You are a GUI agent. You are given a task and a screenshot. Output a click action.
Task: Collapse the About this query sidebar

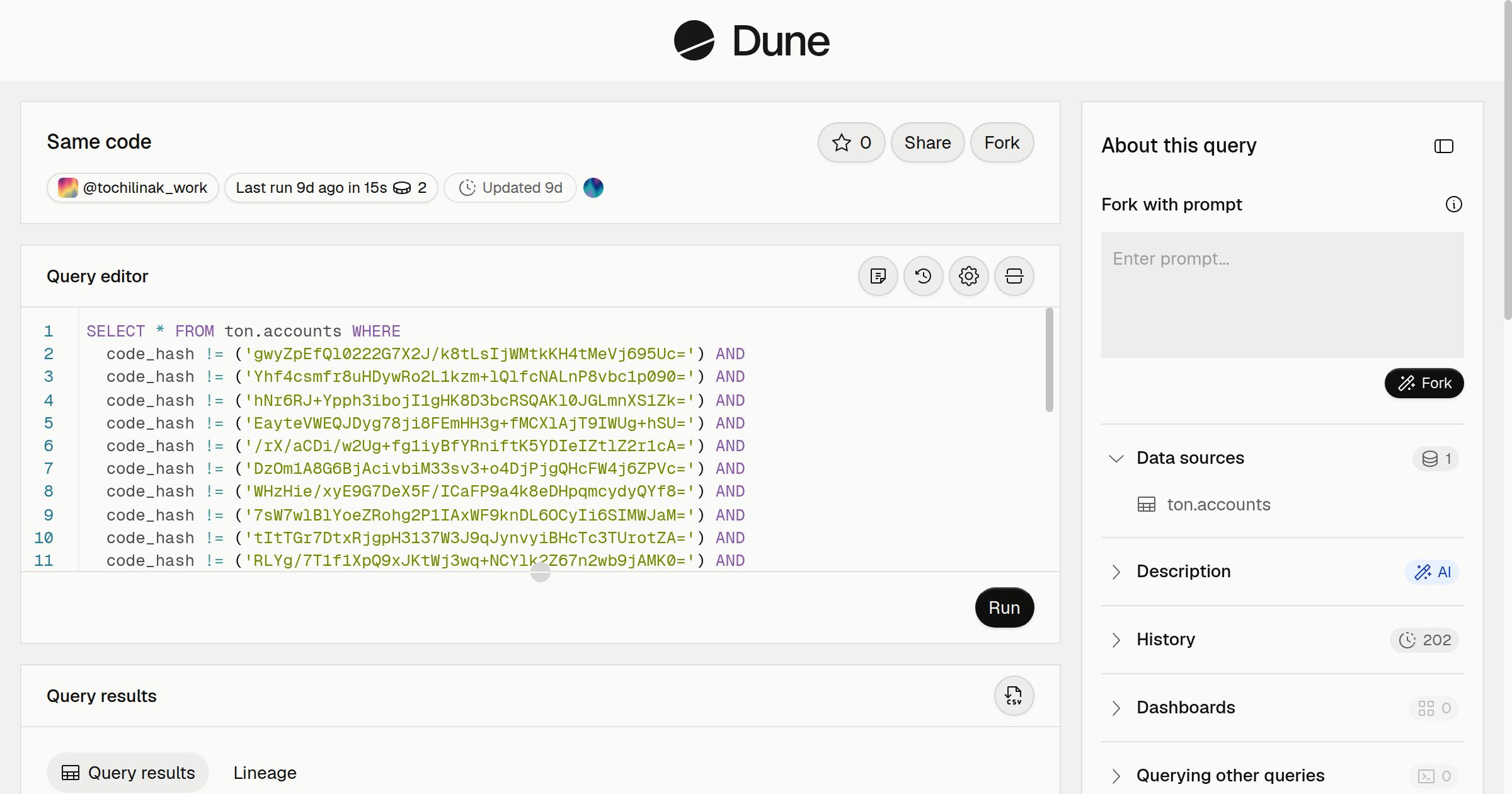tap(1444, 146)
